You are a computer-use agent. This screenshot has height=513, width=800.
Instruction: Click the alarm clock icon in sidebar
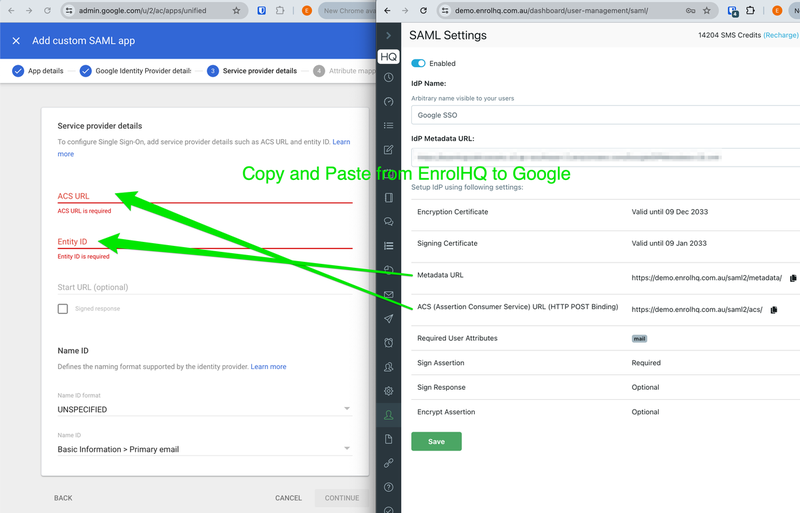point(388,343)
